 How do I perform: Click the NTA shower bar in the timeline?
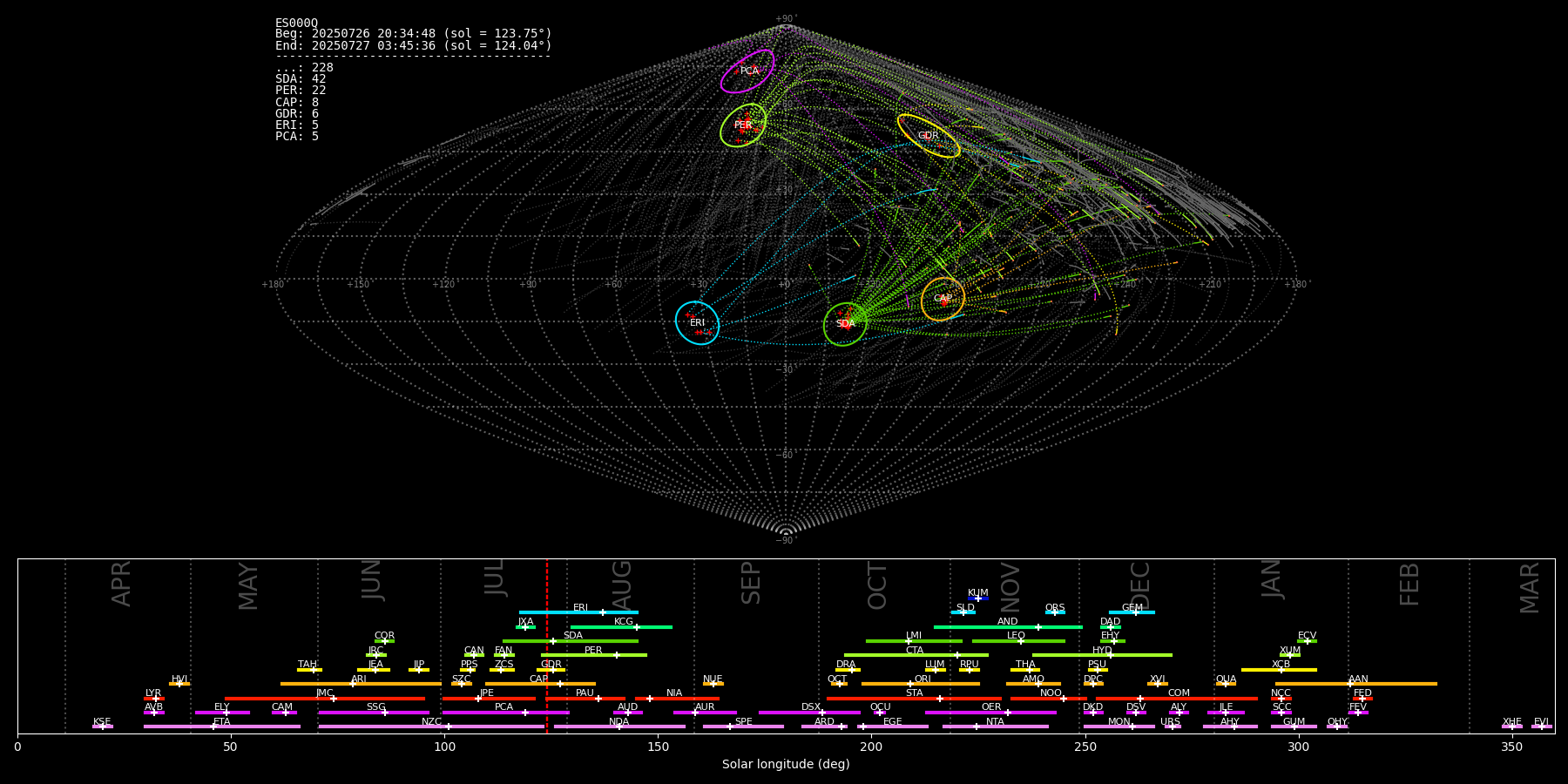995,727
